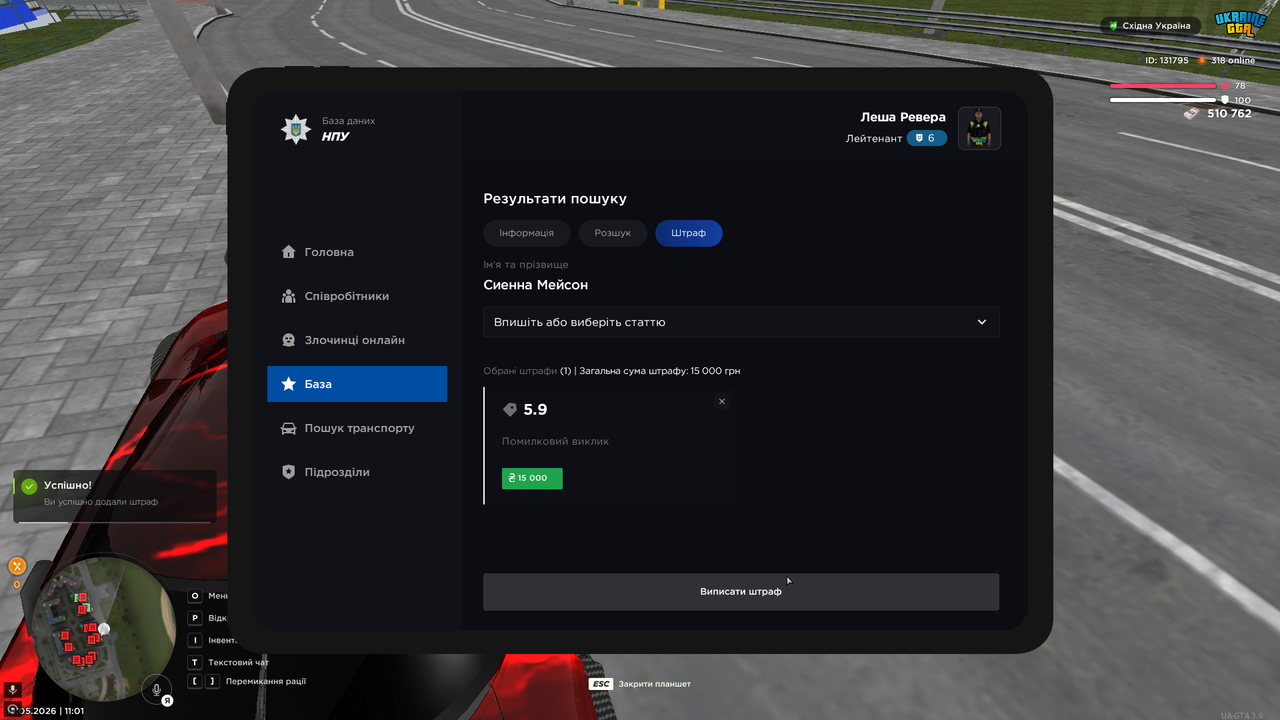Remove the 5.9 fine with the X
Viewport: 1280px width, 720px height.
[722, 401]
